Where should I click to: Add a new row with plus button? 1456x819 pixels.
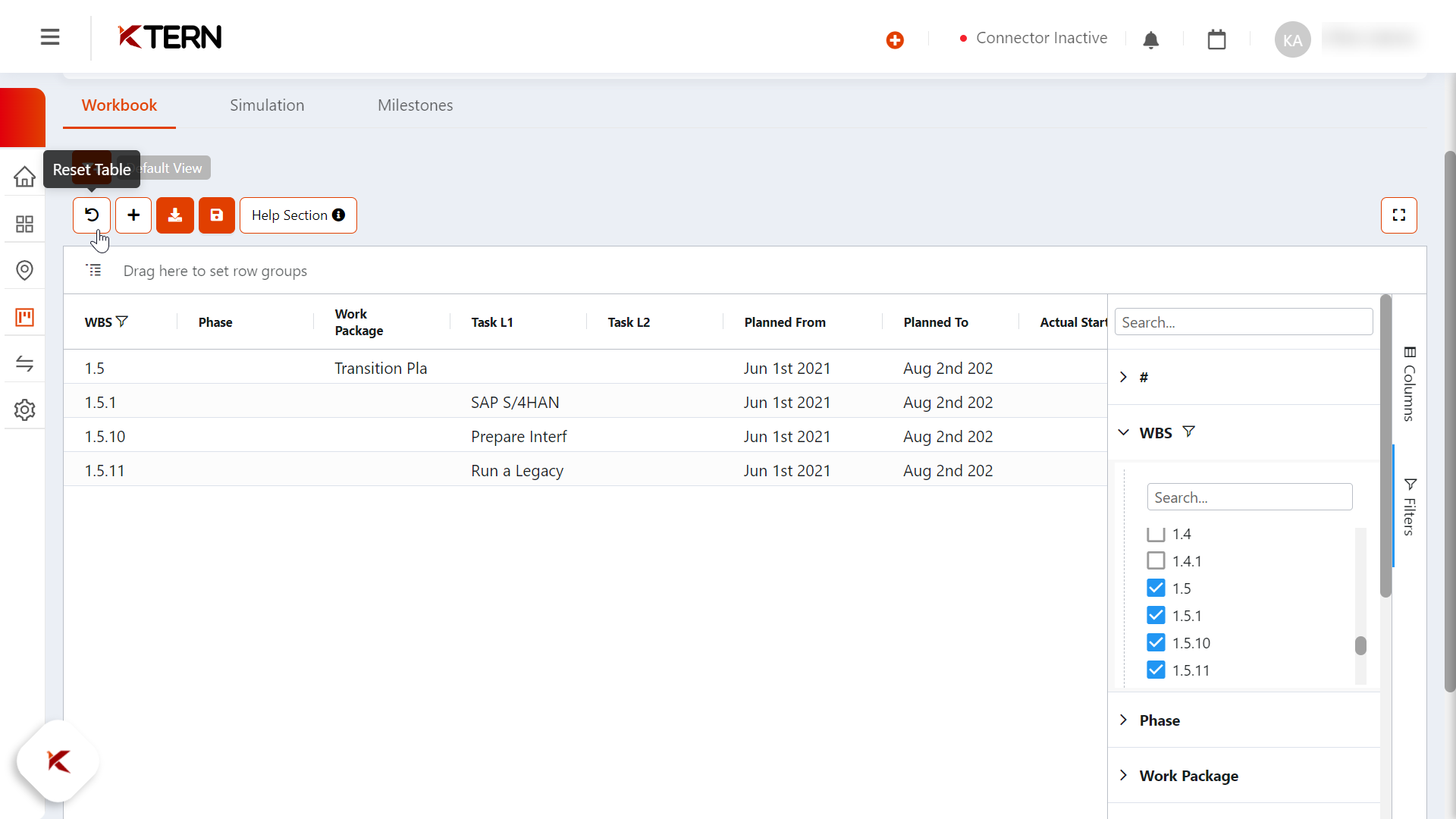click(x=133, y=215)
